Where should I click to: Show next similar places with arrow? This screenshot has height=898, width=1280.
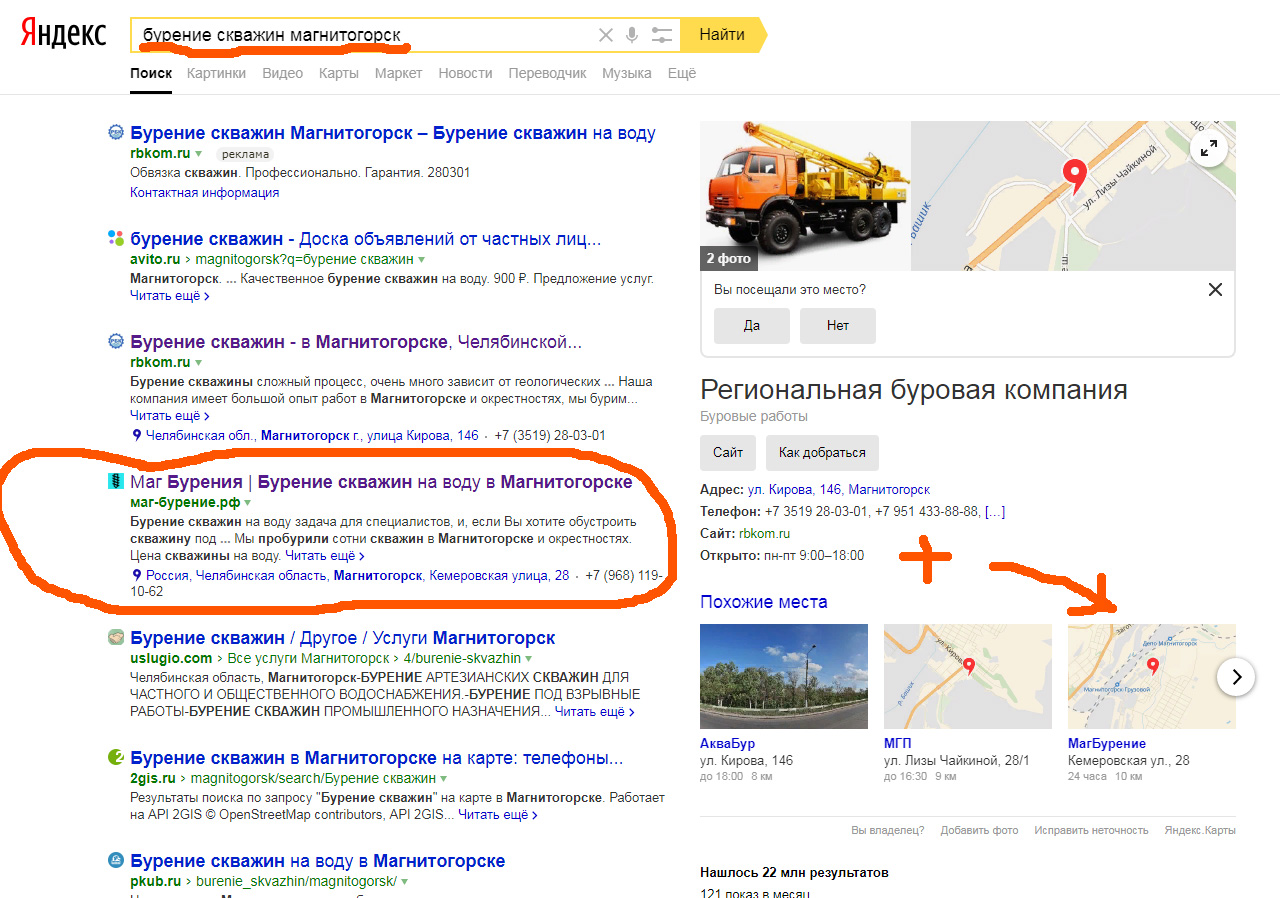click(1236, 677)
